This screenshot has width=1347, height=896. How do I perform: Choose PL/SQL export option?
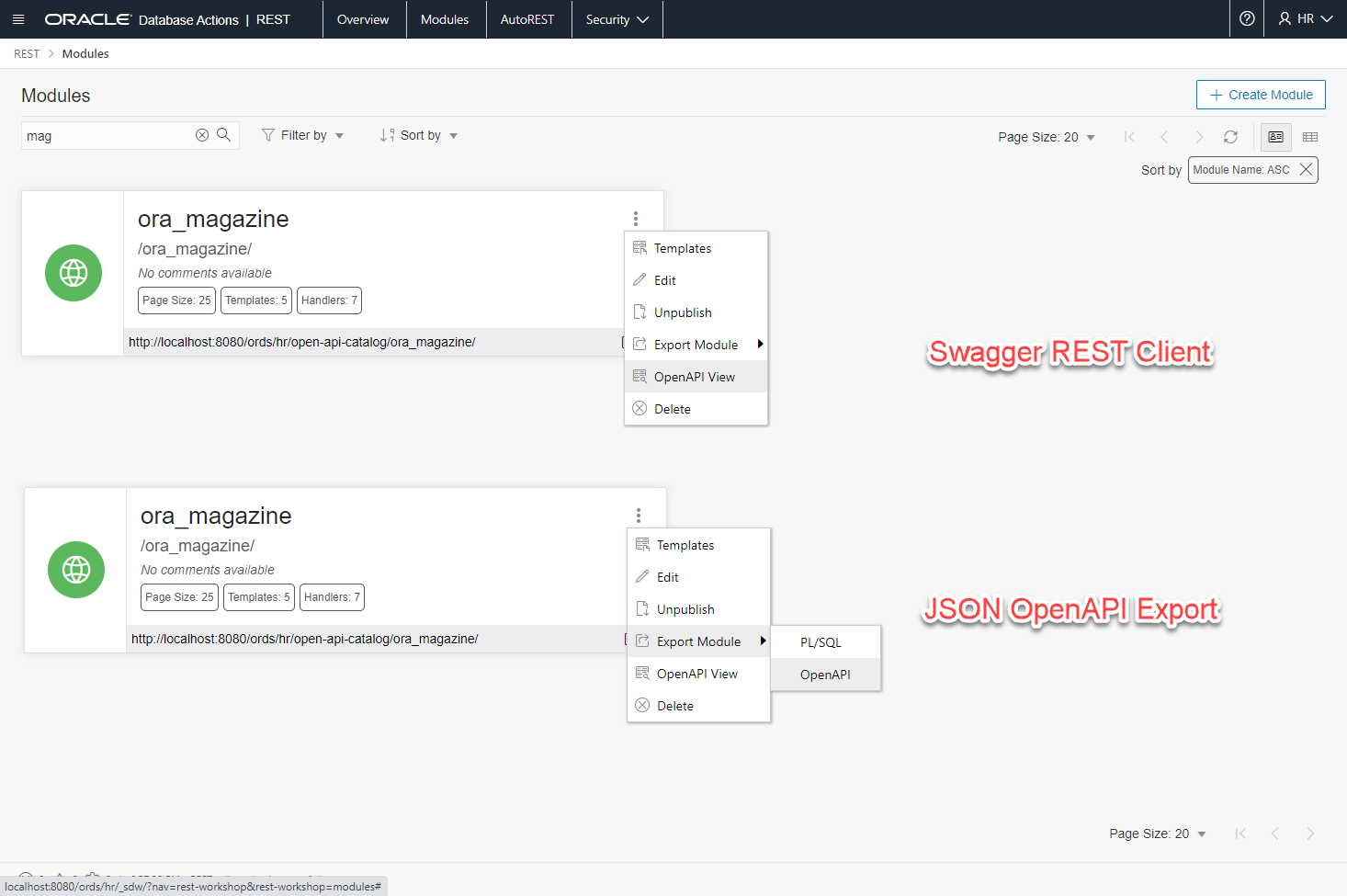pos(826,642)
